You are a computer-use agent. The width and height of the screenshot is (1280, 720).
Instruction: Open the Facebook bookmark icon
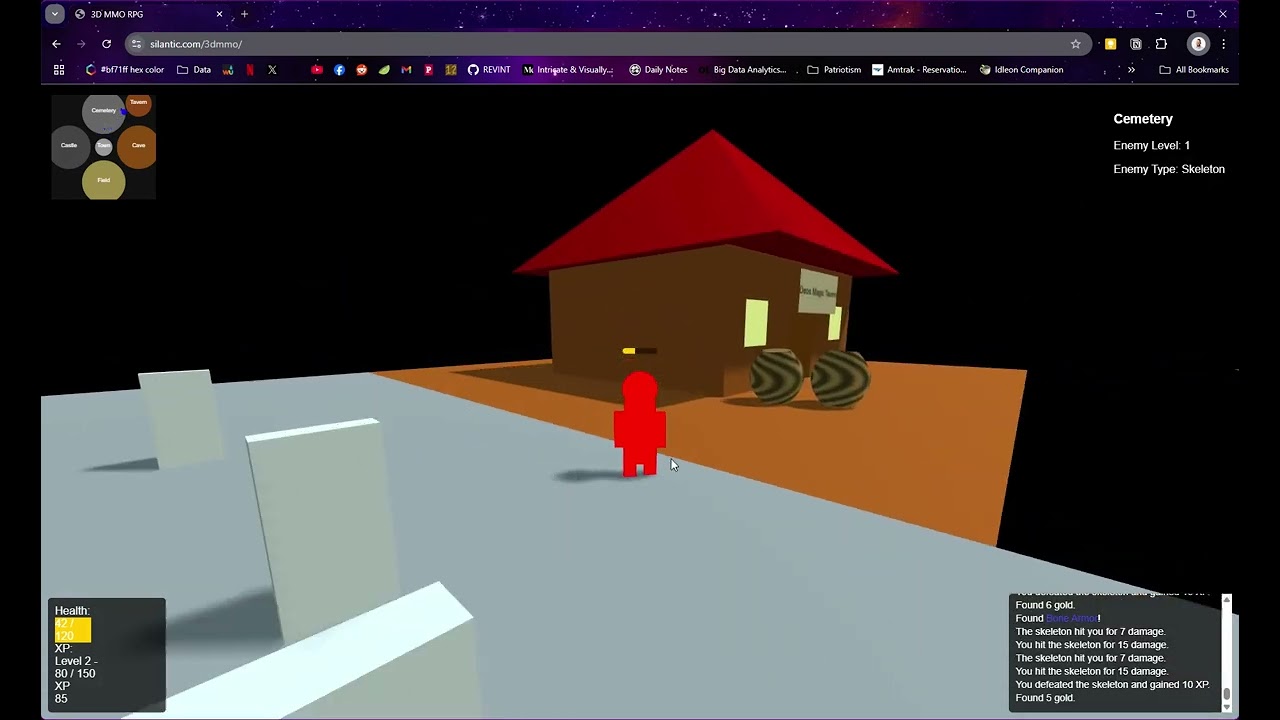pos(339,70)
